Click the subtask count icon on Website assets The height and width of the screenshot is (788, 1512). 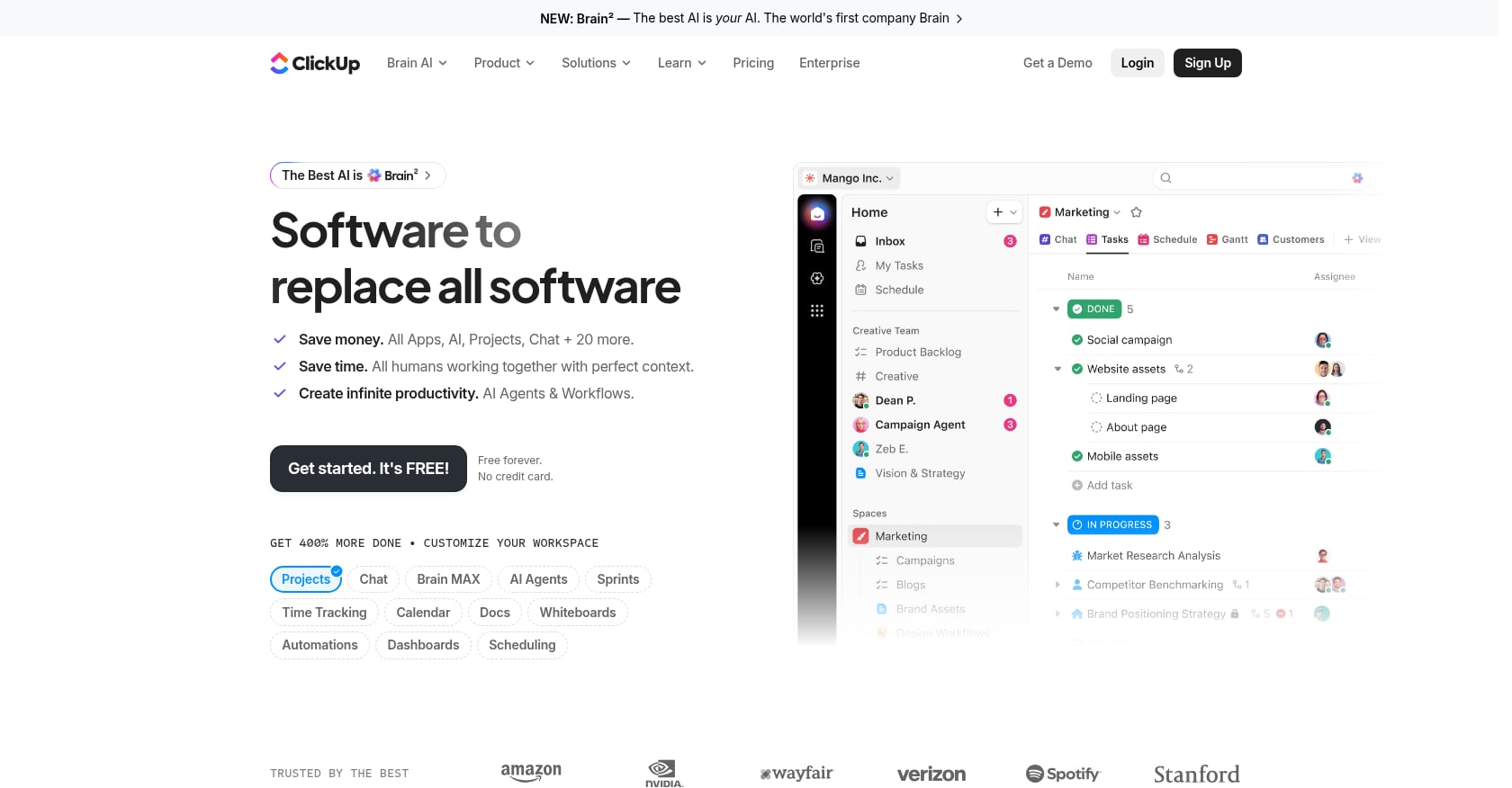pos(1179,369)
